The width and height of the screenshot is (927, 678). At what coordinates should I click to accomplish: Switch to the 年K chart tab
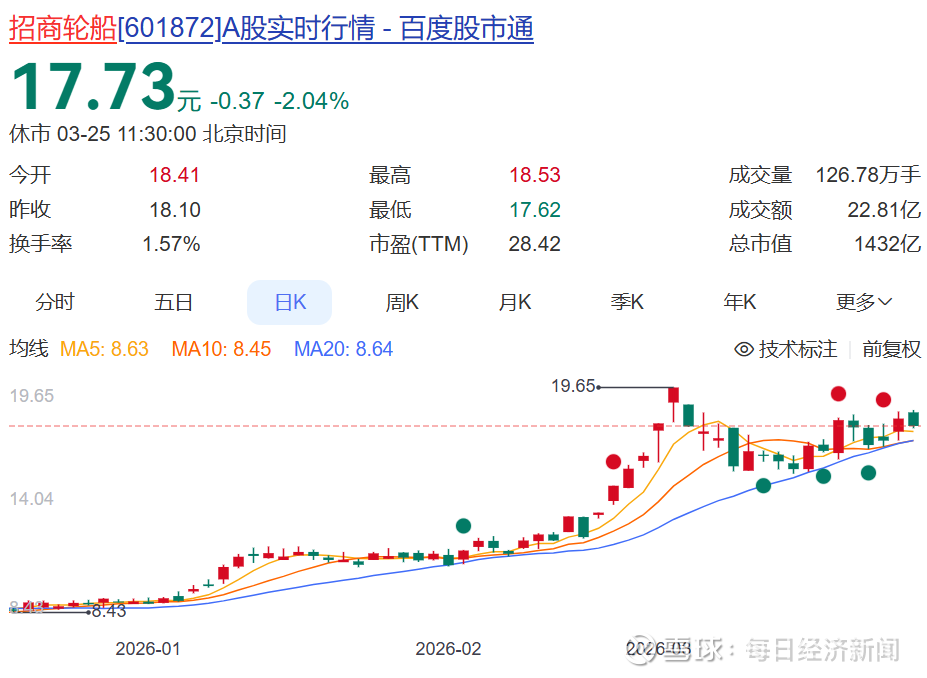point(740,302)
